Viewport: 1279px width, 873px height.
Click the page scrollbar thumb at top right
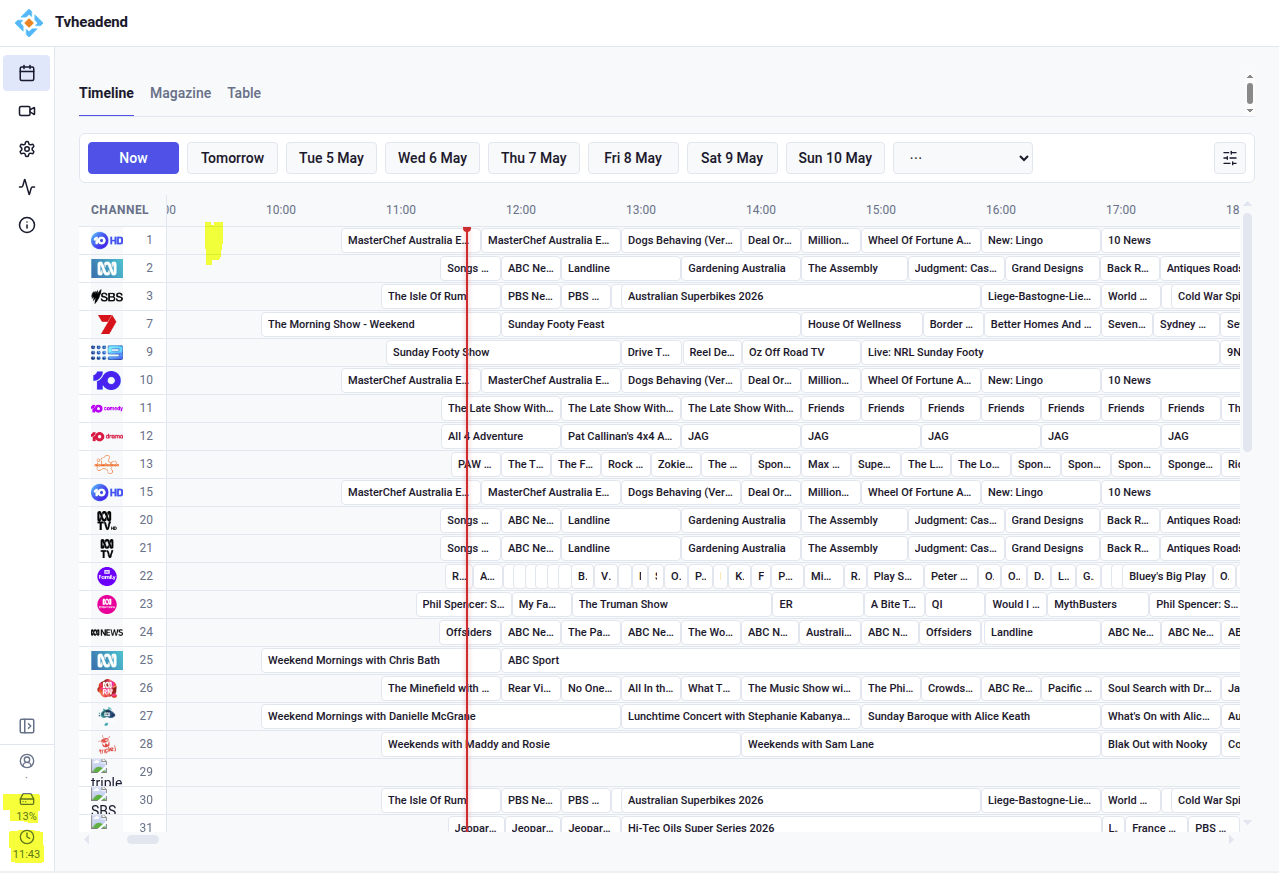pyautogui.click(x=1250, y=93)
